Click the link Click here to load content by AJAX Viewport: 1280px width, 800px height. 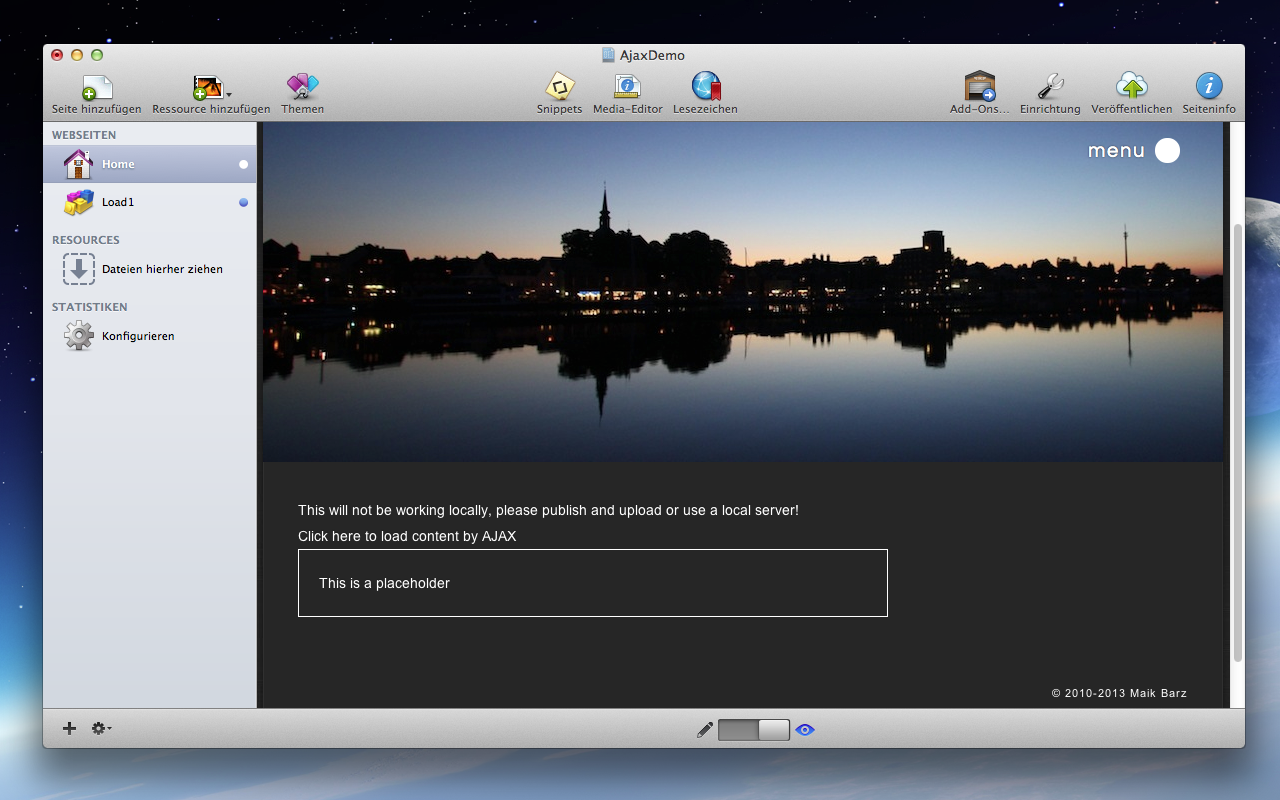coord(407,536)
